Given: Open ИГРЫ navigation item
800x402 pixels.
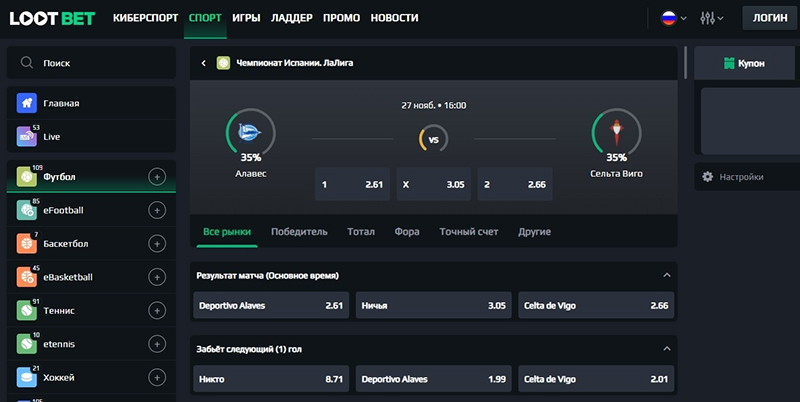Looking at the screenshot, I should [246, 18].
